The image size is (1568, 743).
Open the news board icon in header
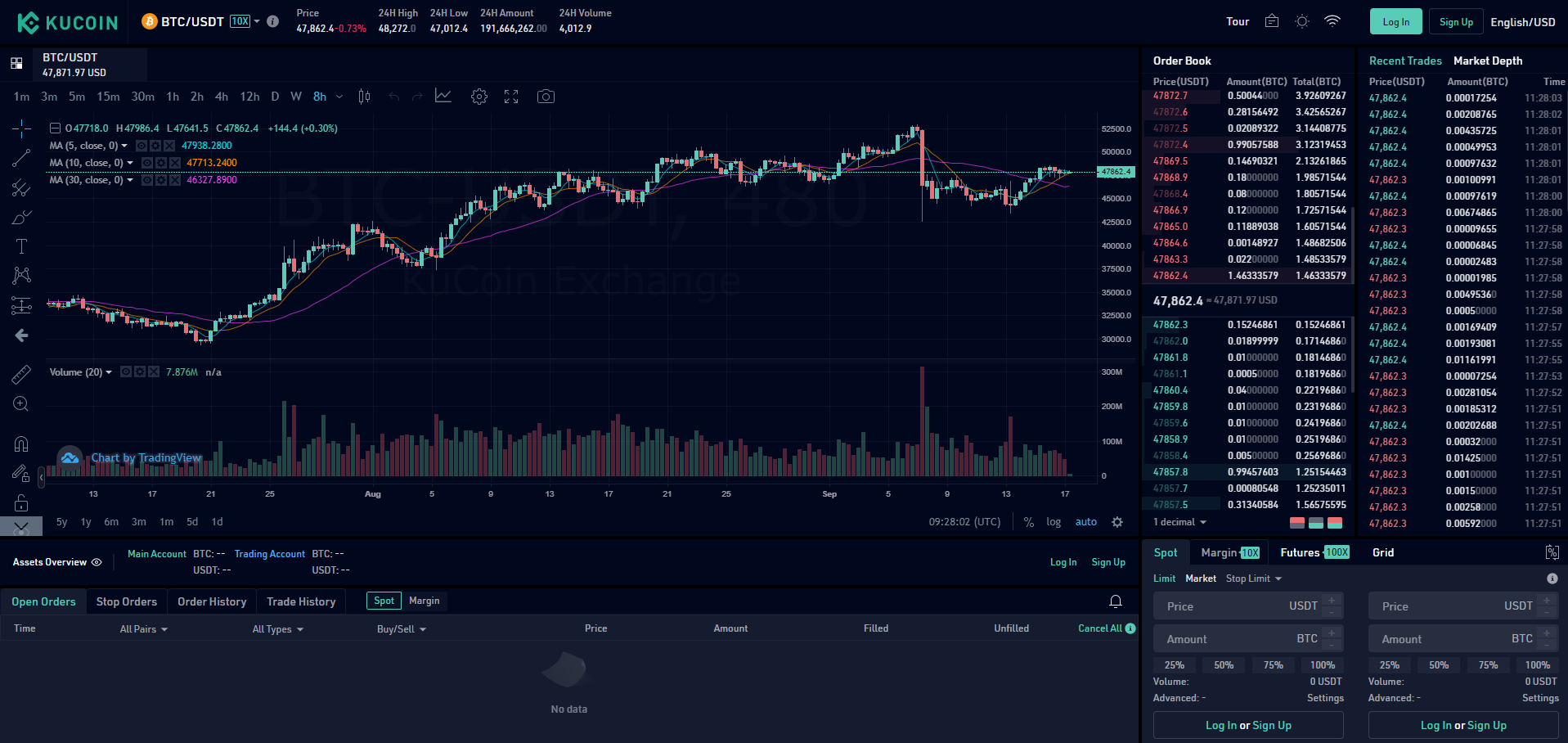[x=1272, y=21]
